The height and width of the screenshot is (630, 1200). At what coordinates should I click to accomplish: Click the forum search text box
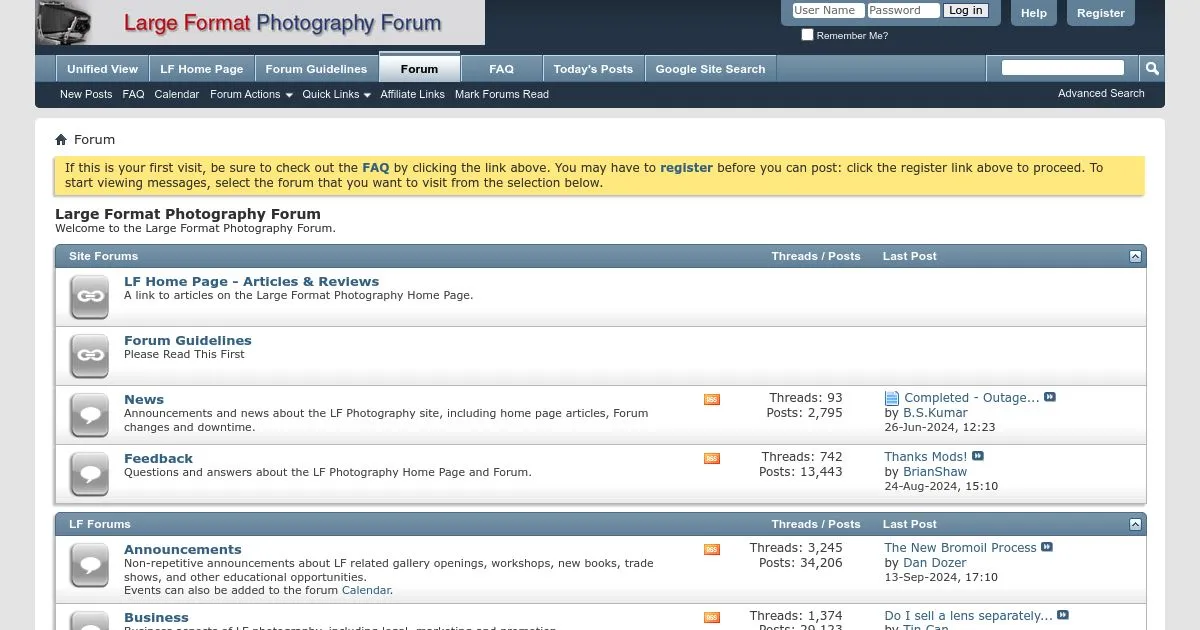pos(1063,68)
